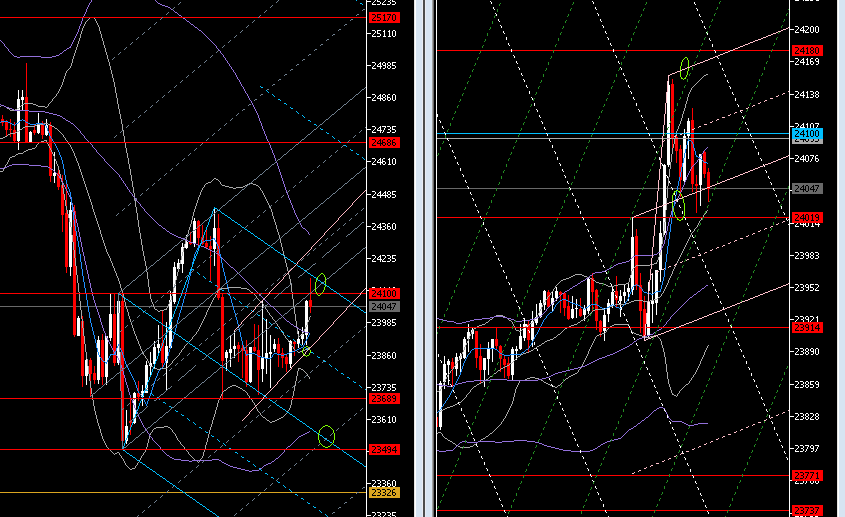
Task: Select the red 23494 level label
Action: 384,450
